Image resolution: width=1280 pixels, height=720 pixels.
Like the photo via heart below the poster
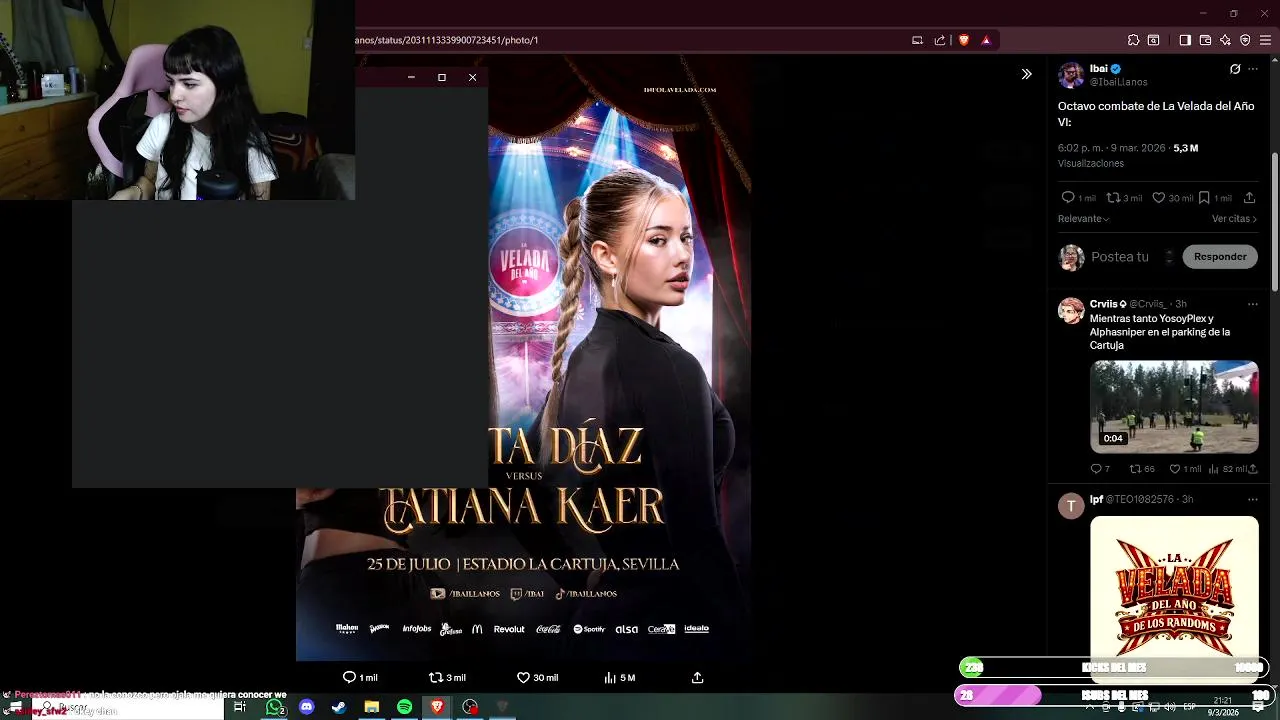point(523,677)
